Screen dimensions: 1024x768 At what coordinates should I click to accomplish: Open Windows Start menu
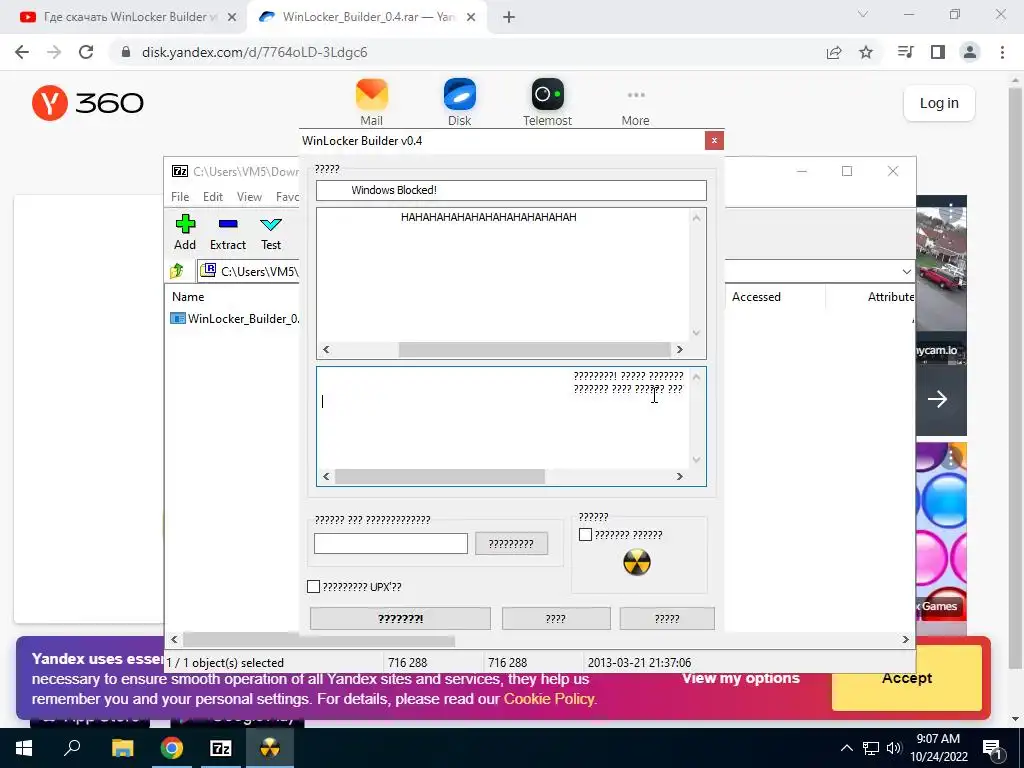tap(24, 748)
